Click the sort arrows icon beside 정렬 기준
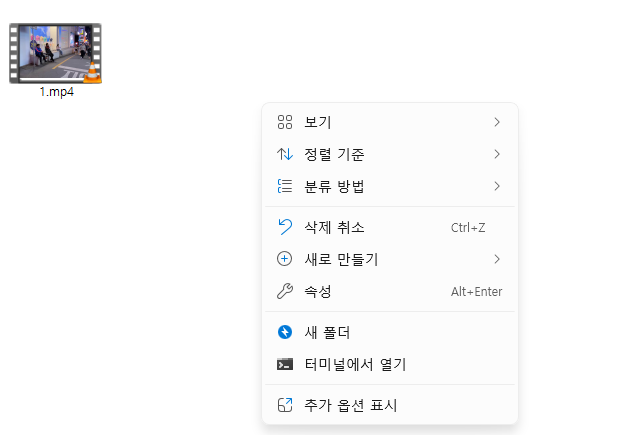The height and width of the screenshot is (435, 629). click(x=285, y=154)
